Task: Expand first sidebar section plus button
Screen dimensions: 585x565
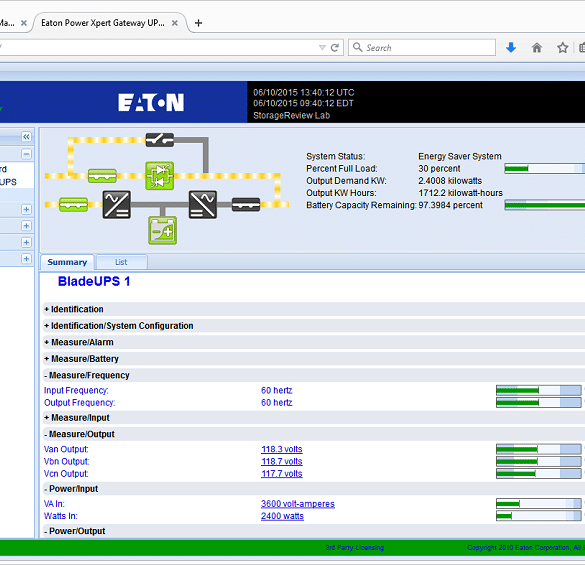Action: (26, 209)
